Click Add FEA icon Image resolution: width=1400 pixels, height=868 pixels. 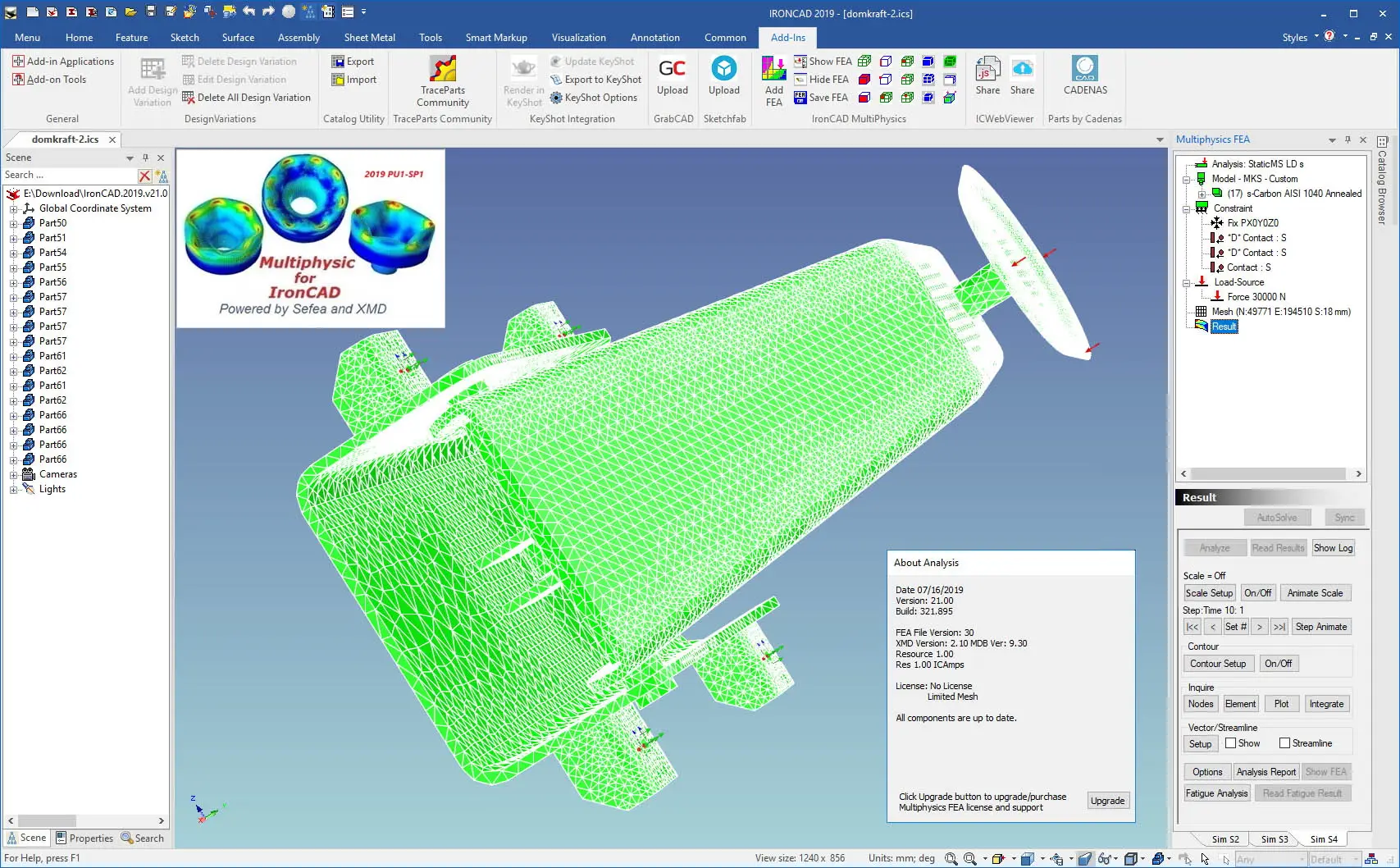773,80
